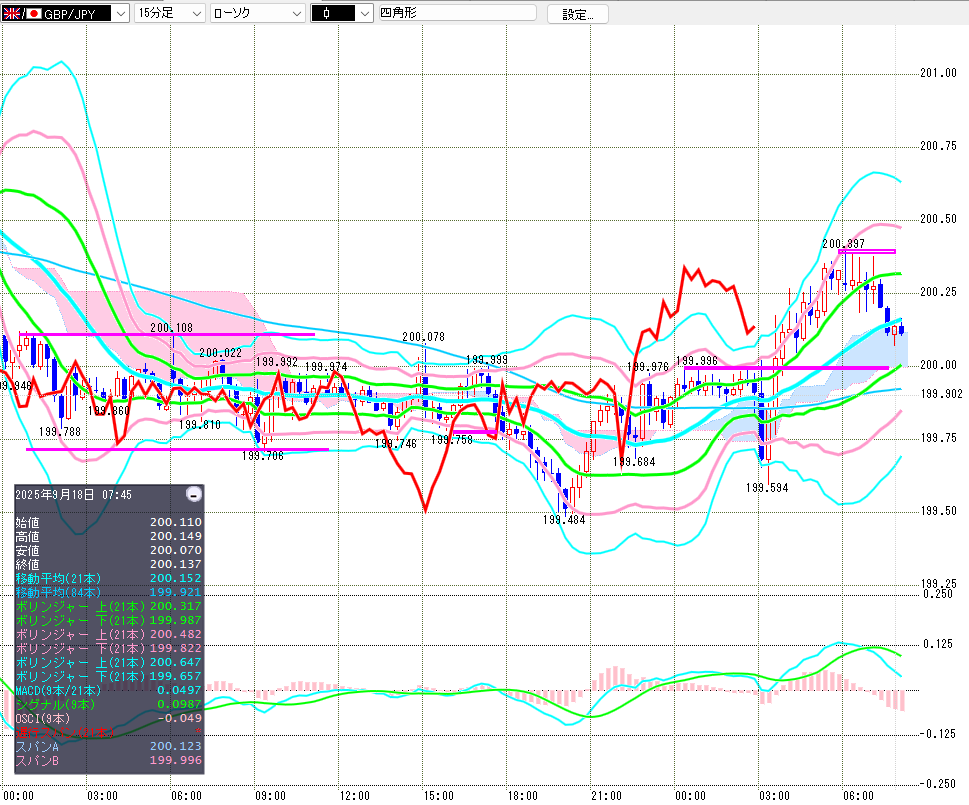Click the 四角形 shape name field

click(456, 14)
